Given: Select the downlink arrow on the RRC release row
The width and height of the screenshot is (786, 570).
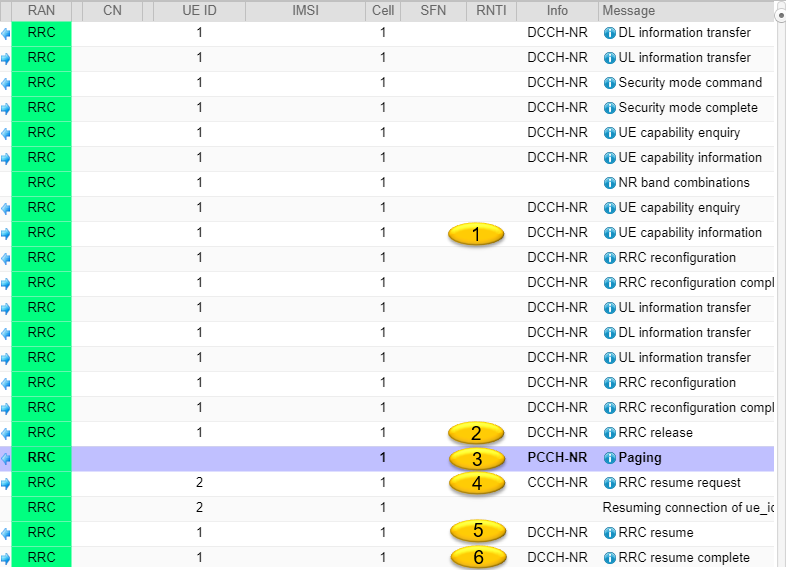Looking at the screenshot, I should click(6, 434).
